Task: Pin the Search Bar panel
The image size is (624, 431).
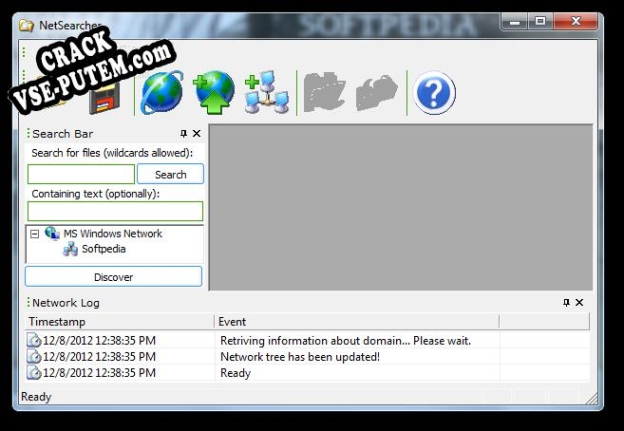Action: coord(183,134)
